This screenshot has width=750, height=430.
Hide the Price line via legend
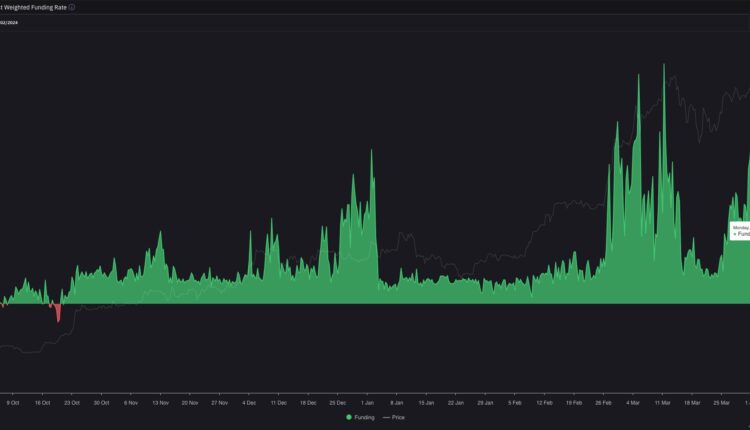[393, 416]
